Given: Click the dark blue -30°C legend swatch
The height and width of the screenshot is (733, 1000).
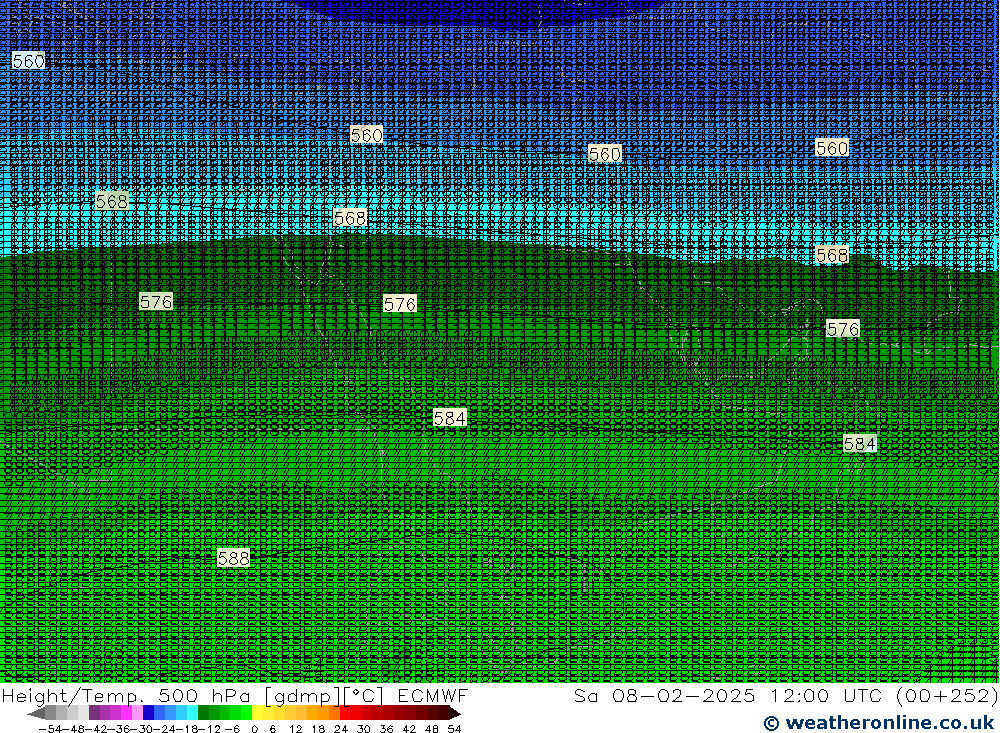Looking at the screenshot, I should [149, 713].
